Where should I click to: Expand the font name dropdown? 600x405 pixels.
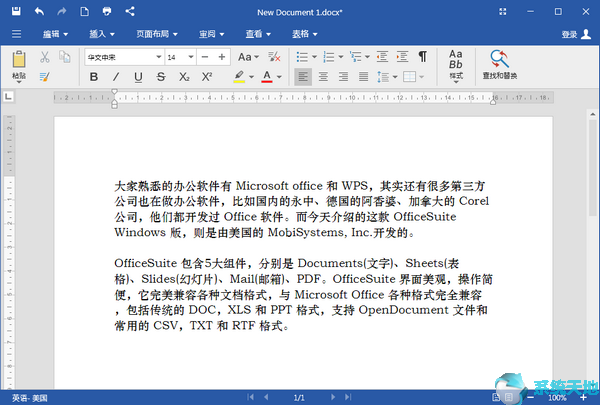click(x=158, y=57)
